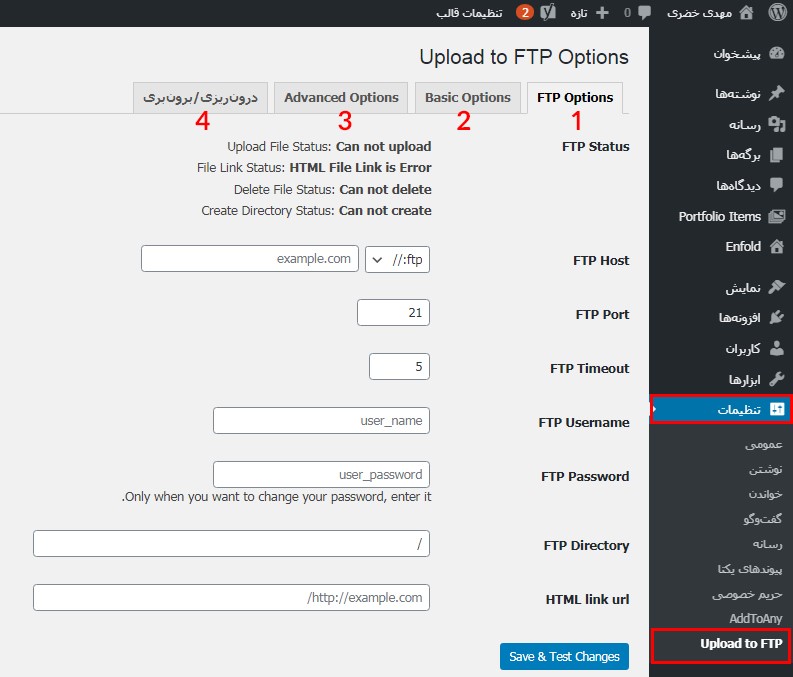Open the درون‌ریزی/برون‌بری tab
Image resolution: width=793 pixels, height=677 pixels.
200,98
